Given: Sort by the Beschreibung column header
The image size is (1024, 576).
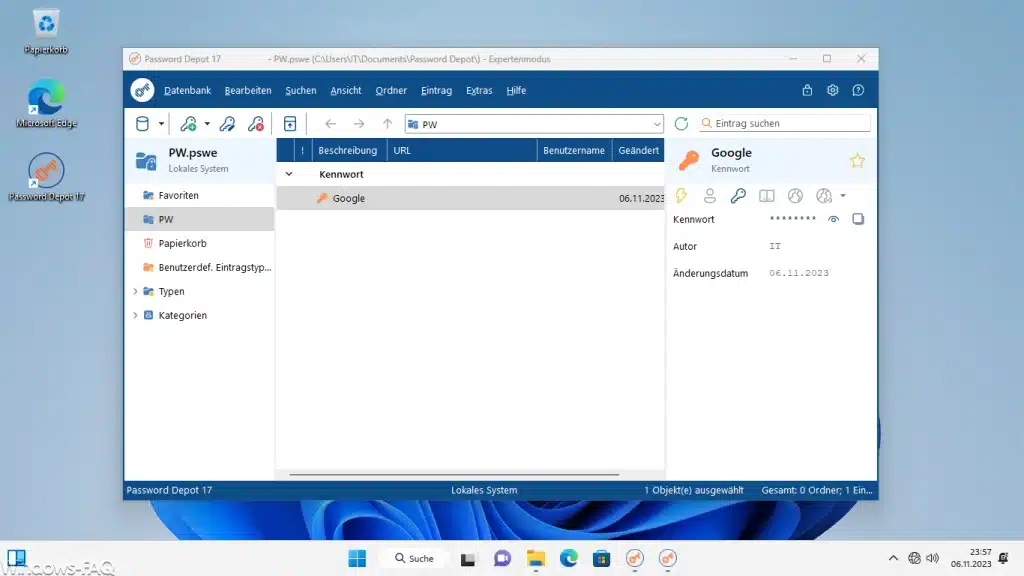Looking at the screenshot, I should pyautogui.click(x=349, y=150).
